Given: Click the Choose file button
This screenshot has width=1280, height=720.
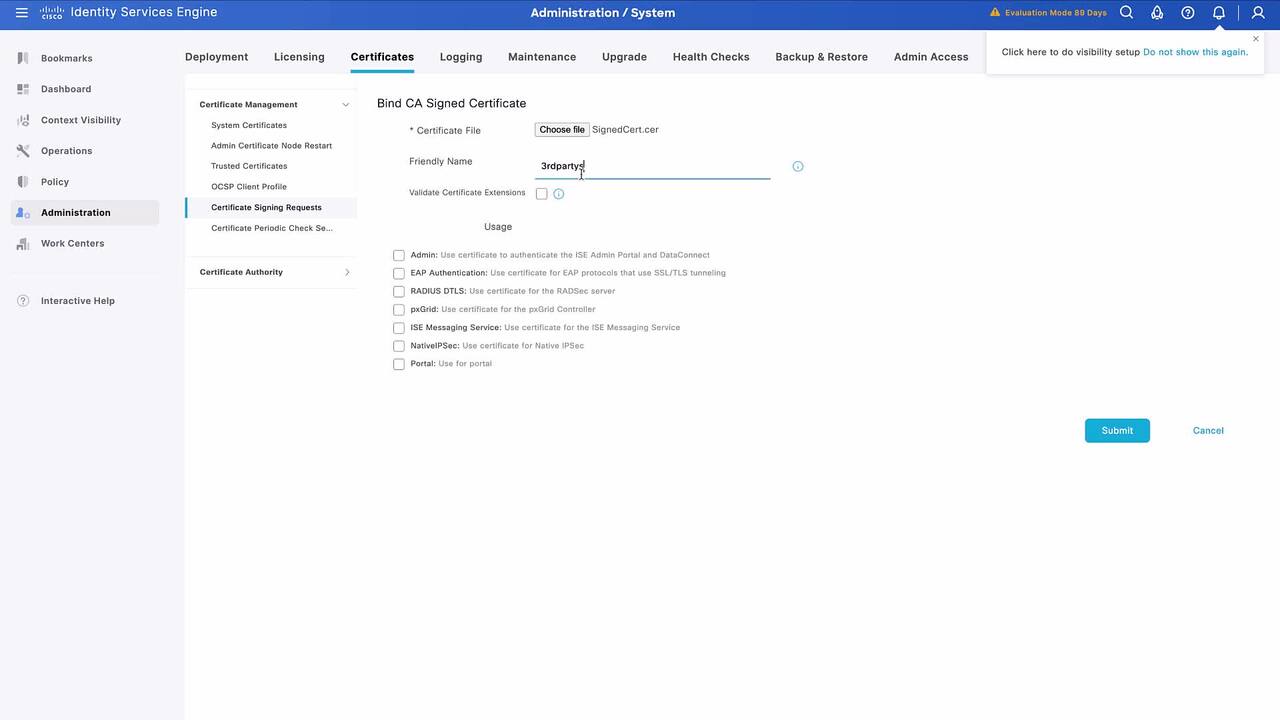Looking at the screenshot, I should [x=562, y=130].
